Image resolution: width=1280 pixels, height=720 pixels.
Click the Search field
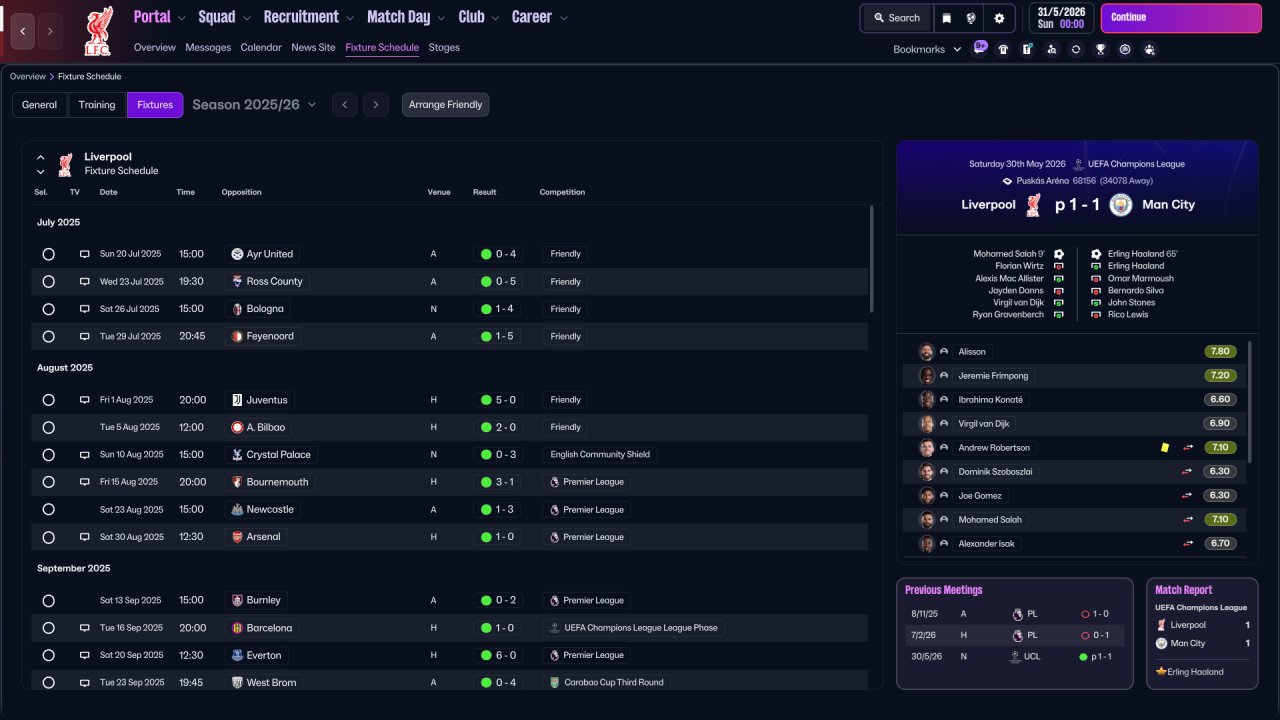click(x=897, y=18)
